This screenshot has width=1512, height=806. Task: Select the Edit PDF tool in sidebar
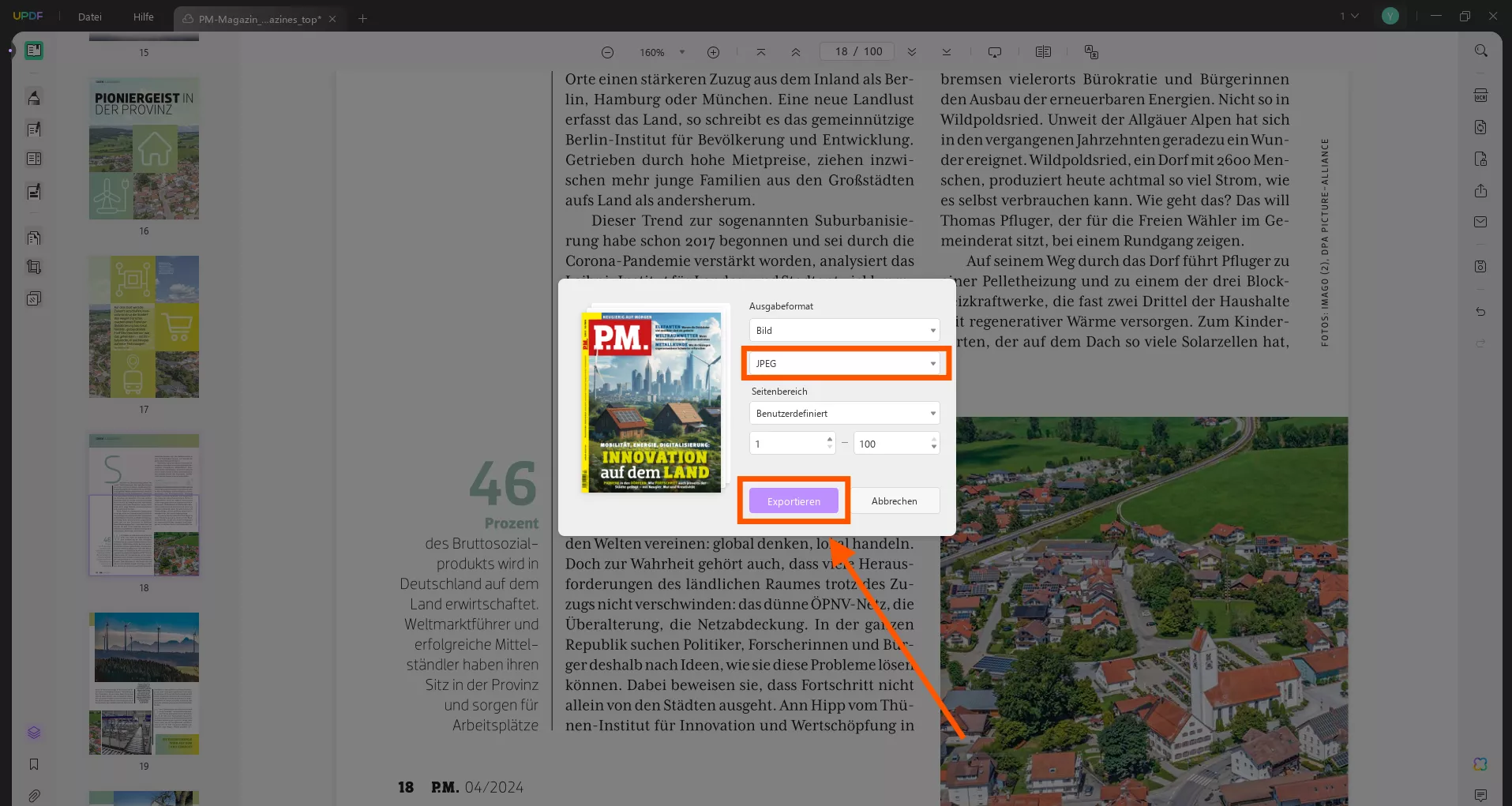pos(34,129)
